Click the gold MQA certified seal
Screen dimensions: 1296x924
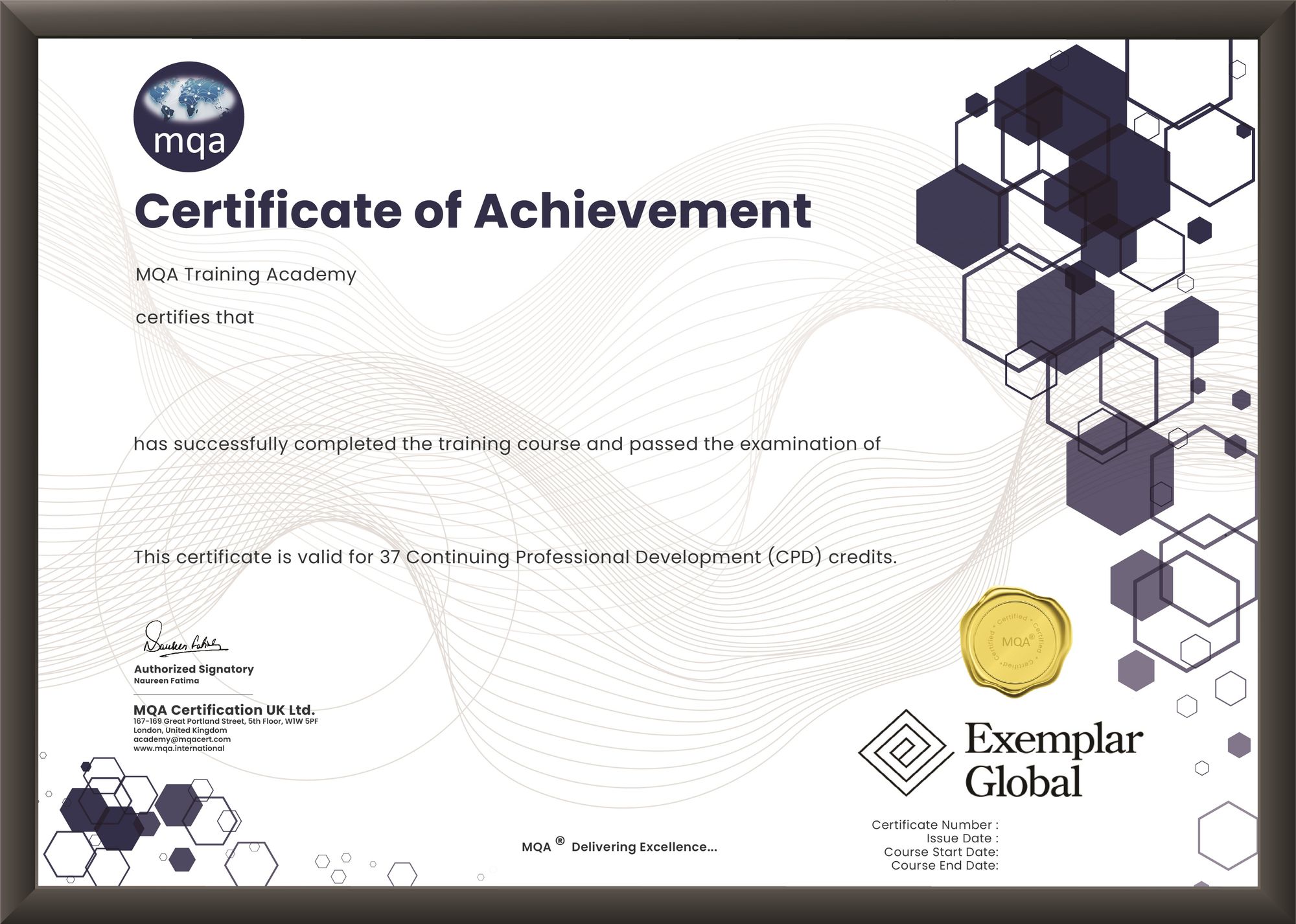tap(1015, 642)
